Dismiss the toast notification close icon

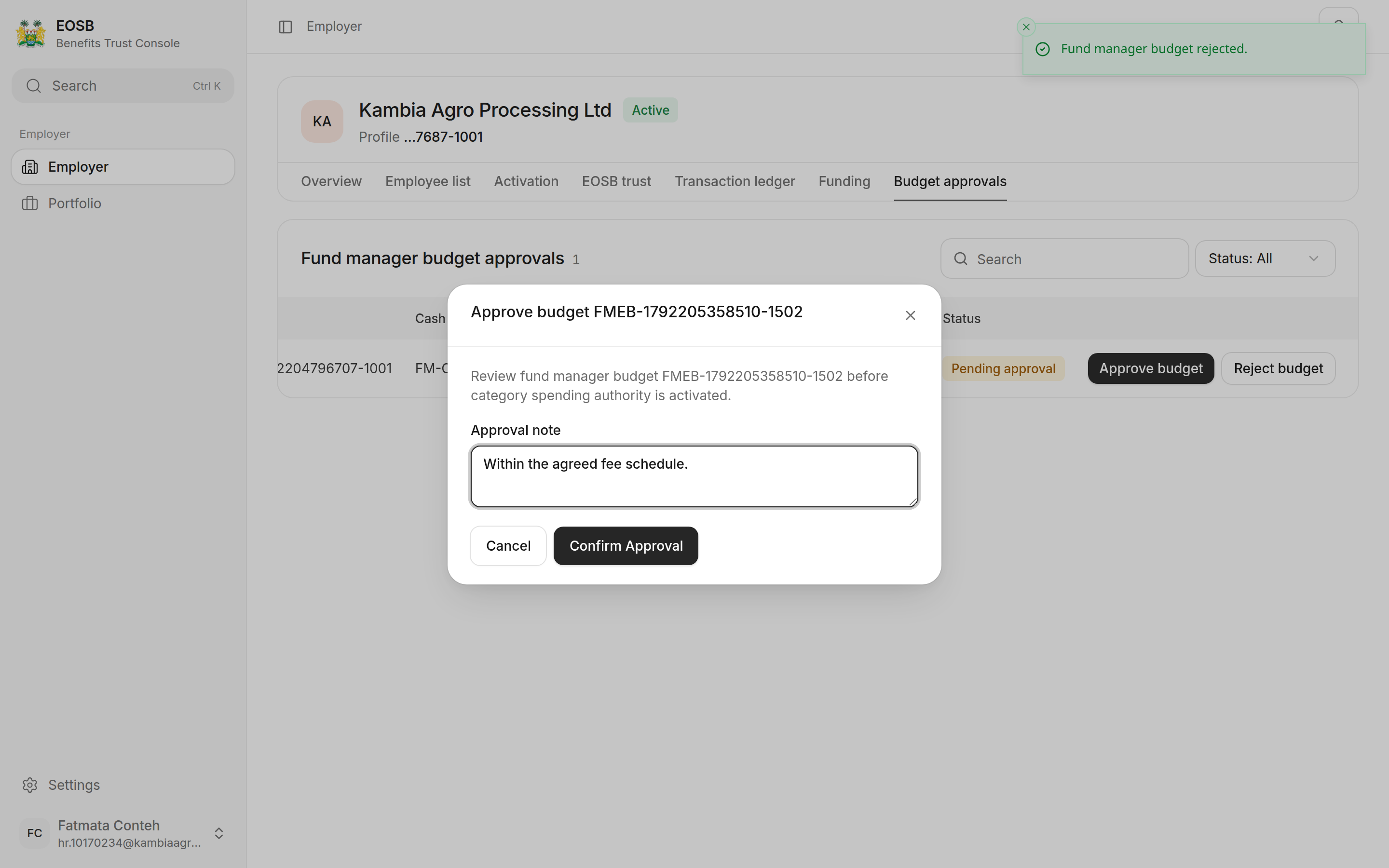1026,27
